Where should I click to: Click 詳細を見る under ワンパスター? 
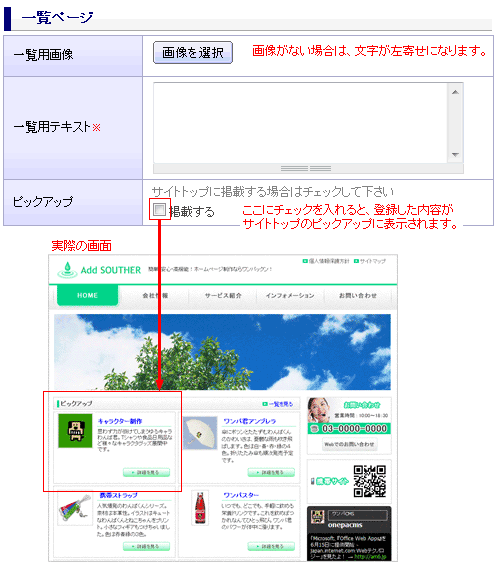(271, 546)
